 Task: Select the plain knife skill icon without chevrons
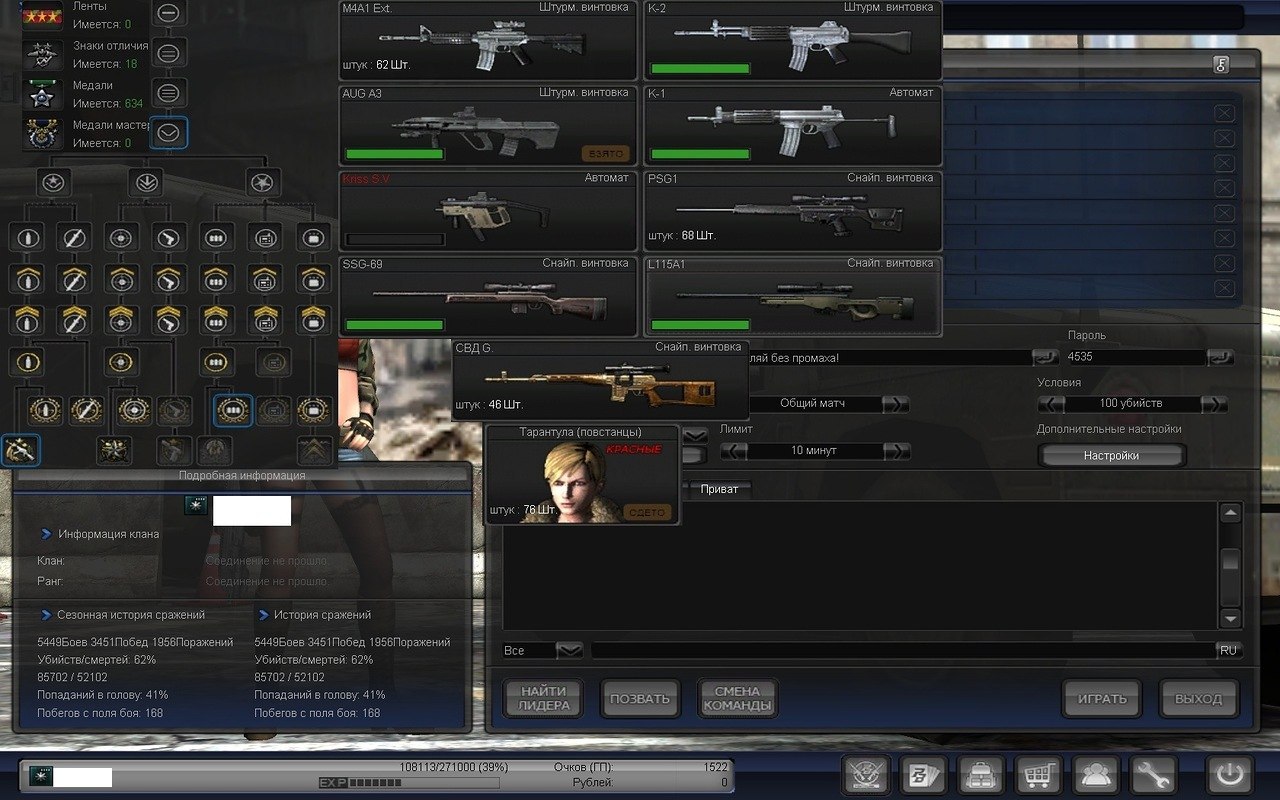point(73,238)
